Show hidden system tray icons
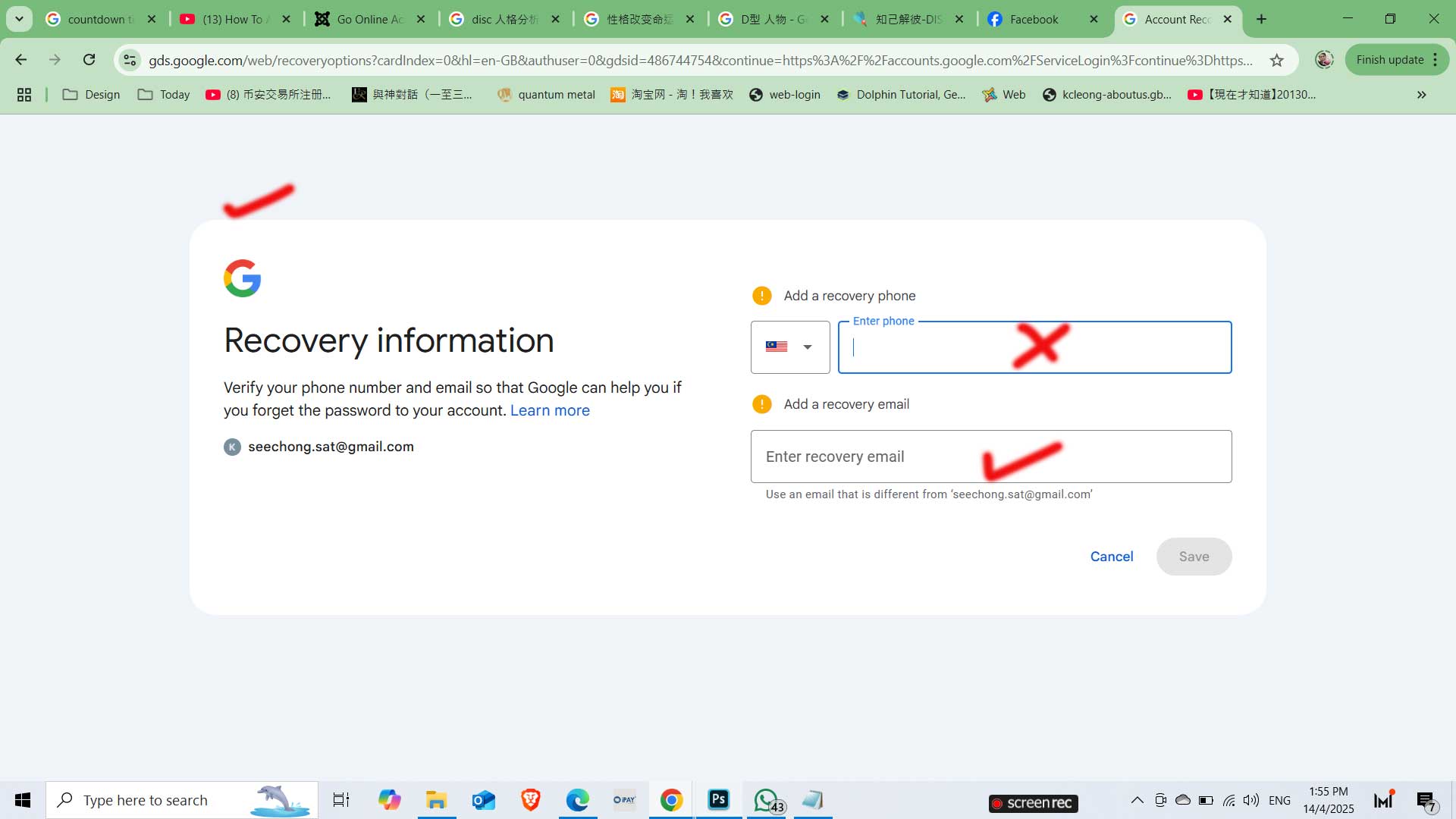This screenshot has width=1456, height=819. [x=1137, y=800]
